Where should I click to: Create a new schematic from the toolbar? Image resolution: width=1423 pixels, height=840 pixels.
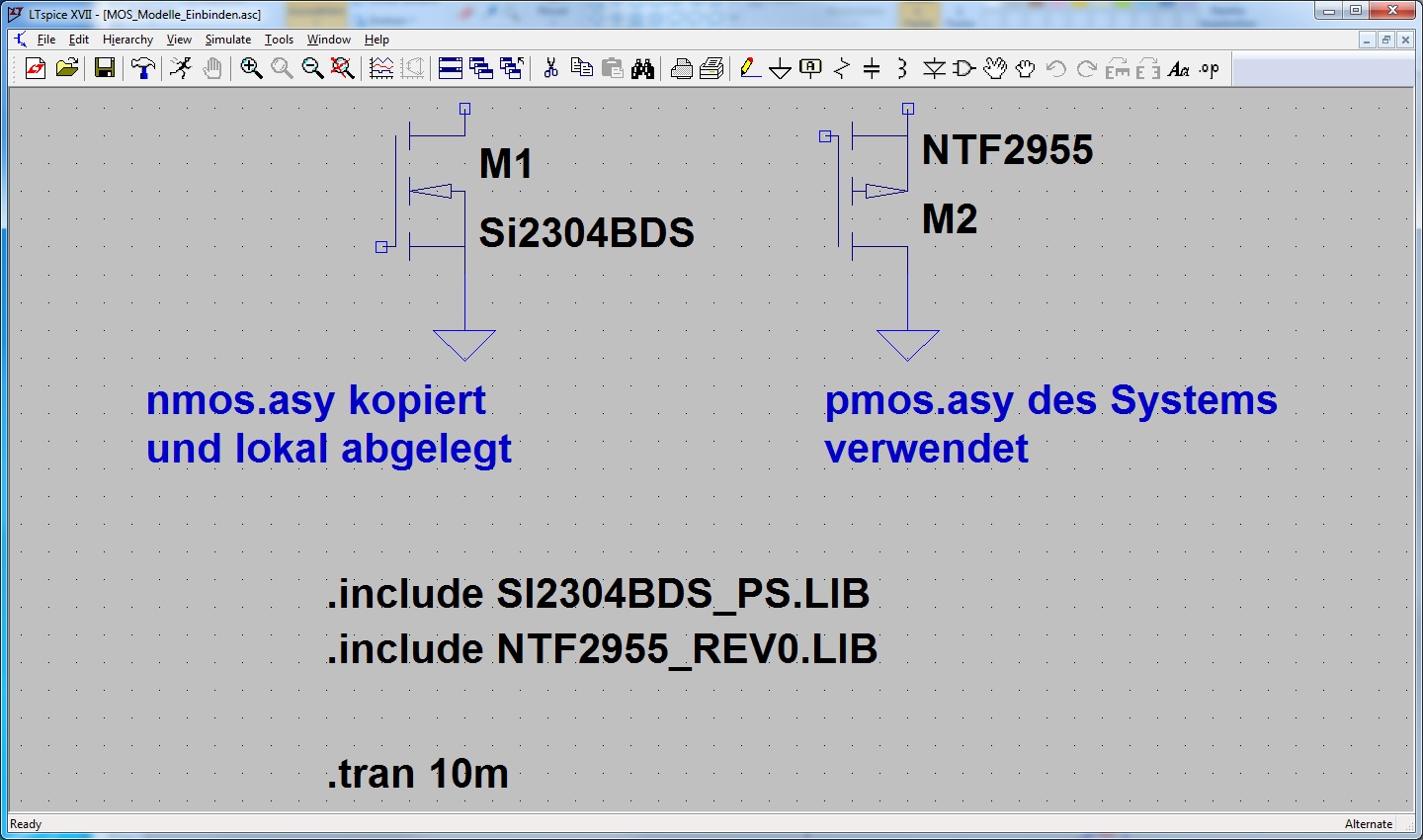point(36,68)
